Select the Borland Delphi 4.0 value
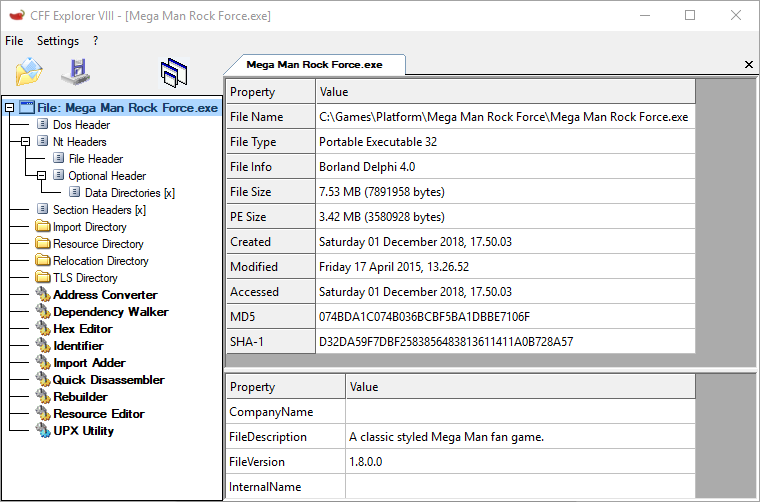Screen dimensions: 760x502 [x=506, y=167]
